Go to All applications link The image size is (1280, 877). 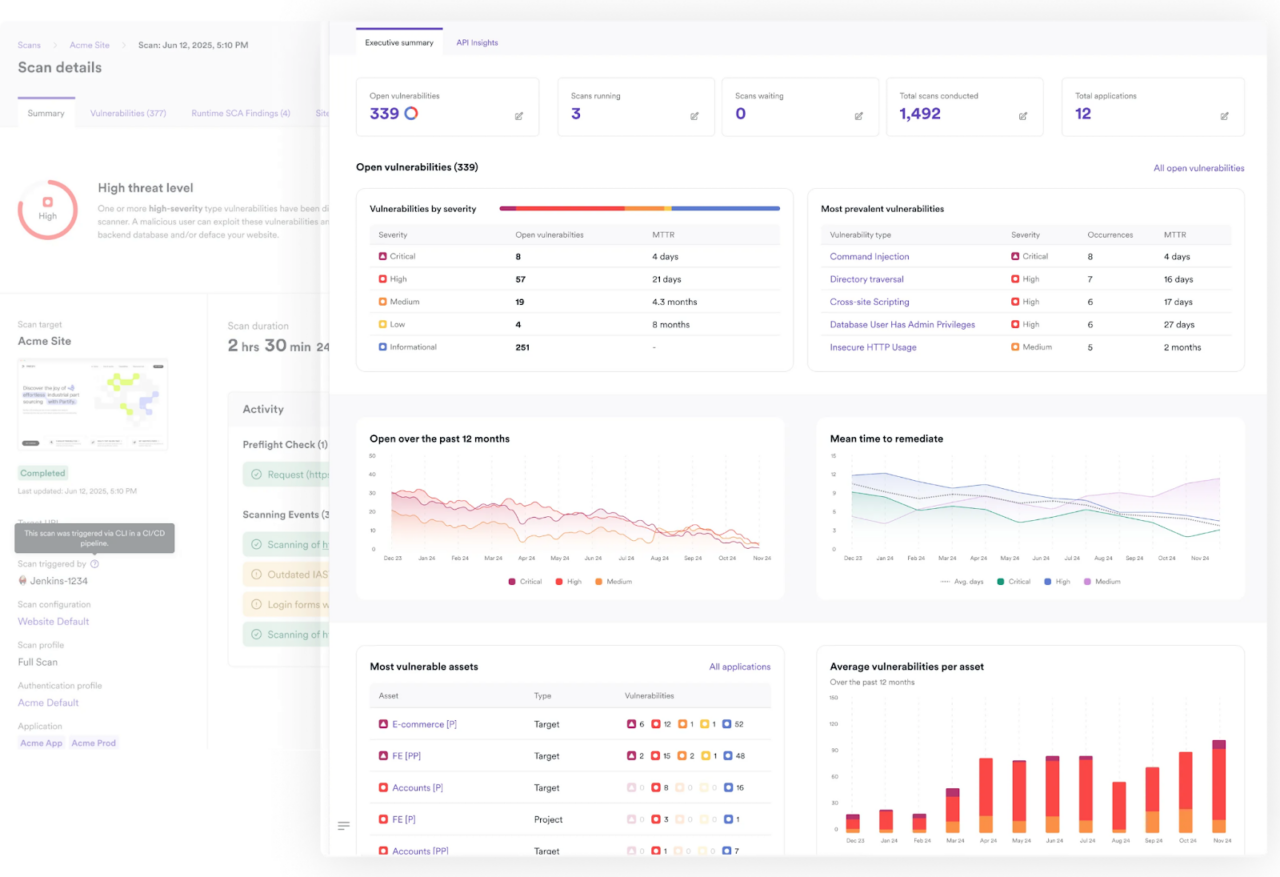(x=739, y=667)
